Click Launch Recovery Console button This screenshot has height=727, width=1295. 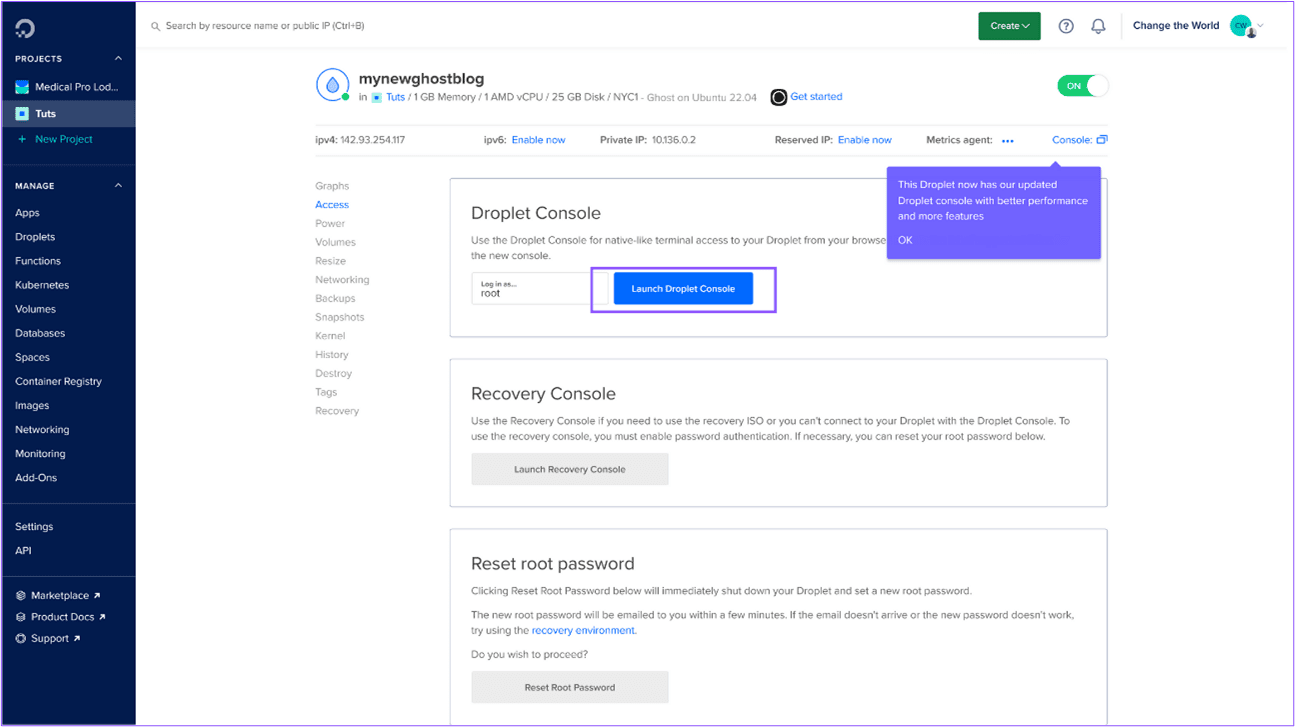coord(570,469)
